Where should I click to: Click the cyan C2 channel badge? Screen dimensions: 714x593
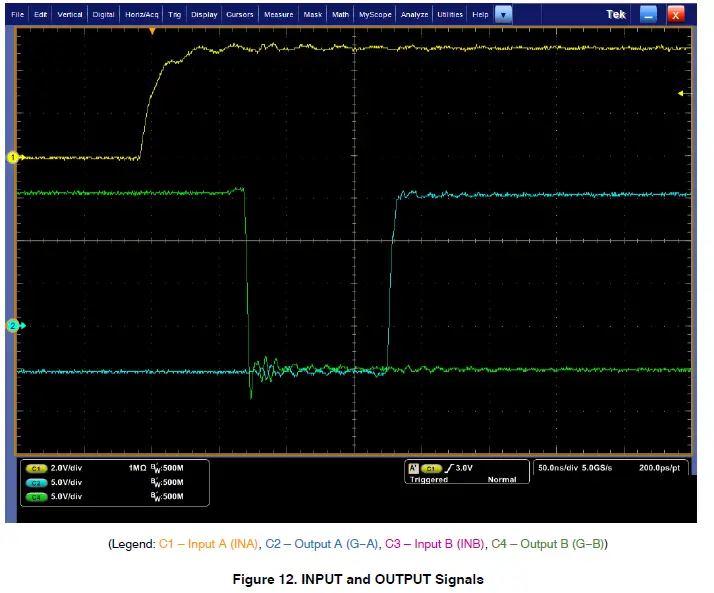pos(36,482)
